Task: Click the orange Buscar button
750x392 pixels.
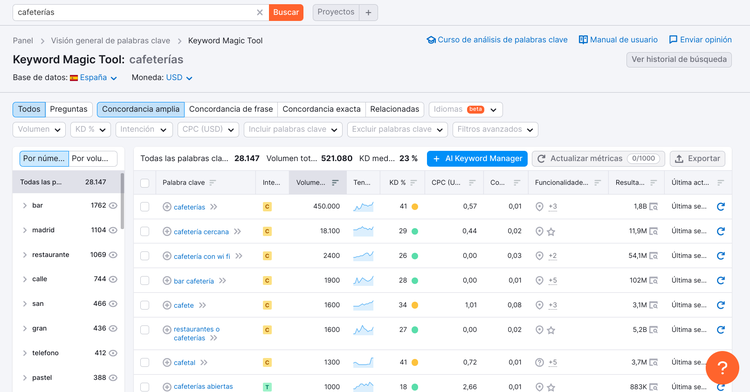Action: (x=286, y=12)
